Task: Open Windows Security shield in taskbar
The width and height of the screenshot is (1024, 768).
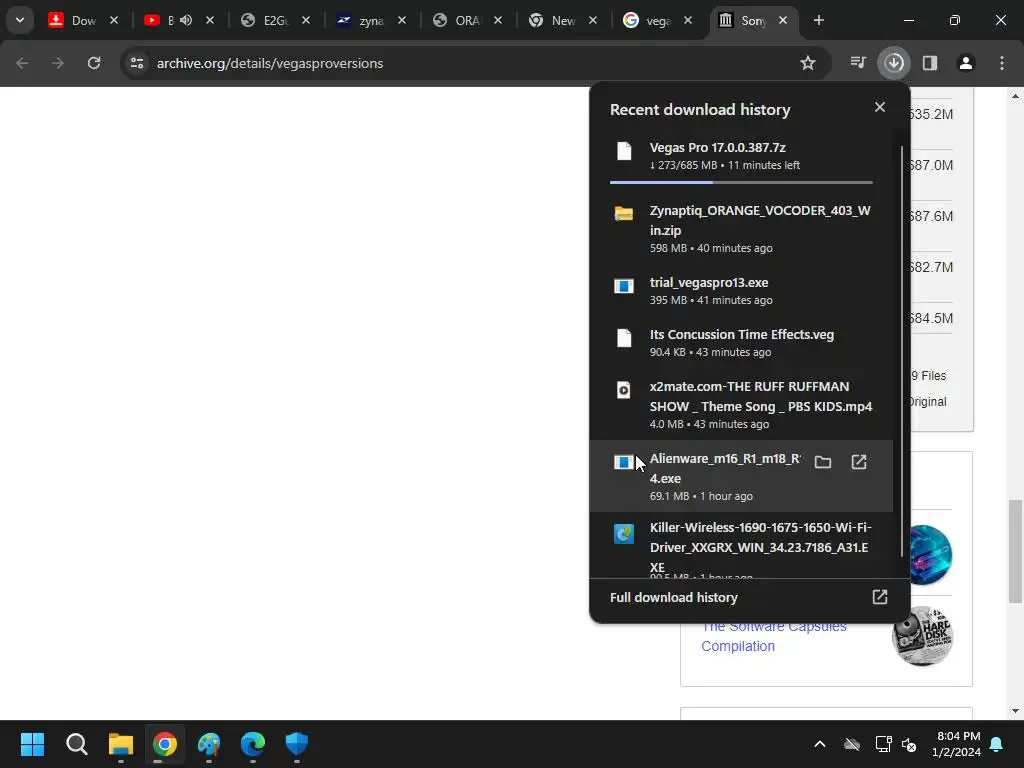Action: pos(296,744)
